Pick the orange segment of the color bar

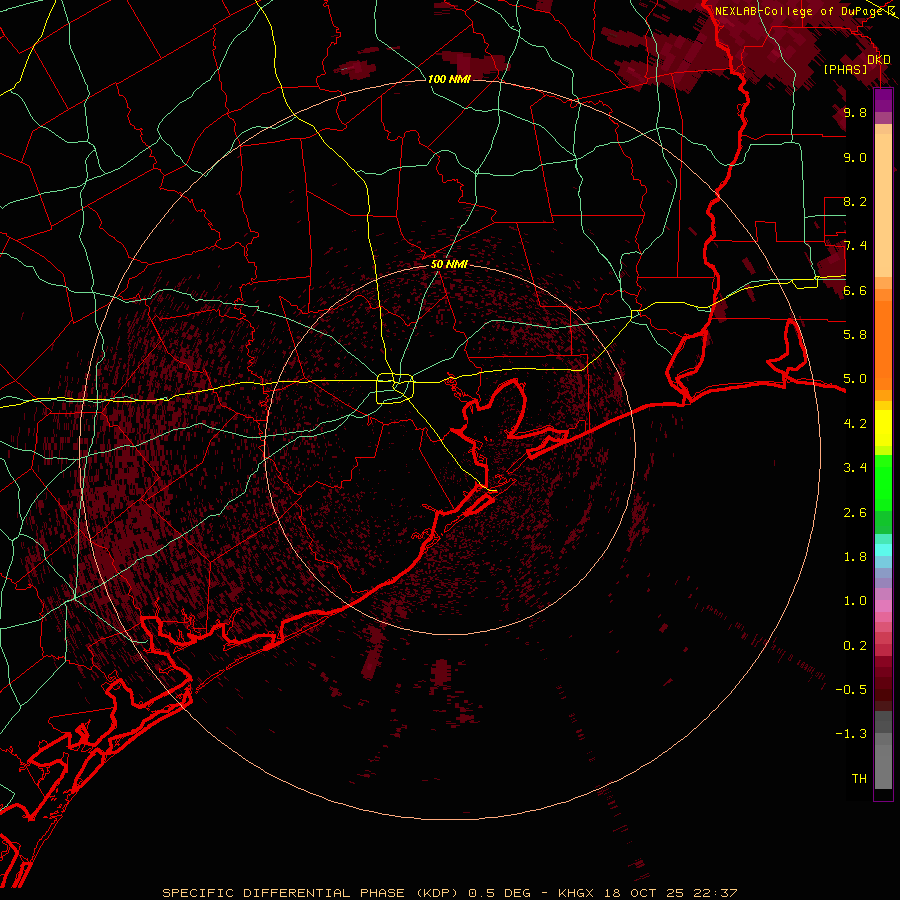pyautogui.click(x=883, y=344)
